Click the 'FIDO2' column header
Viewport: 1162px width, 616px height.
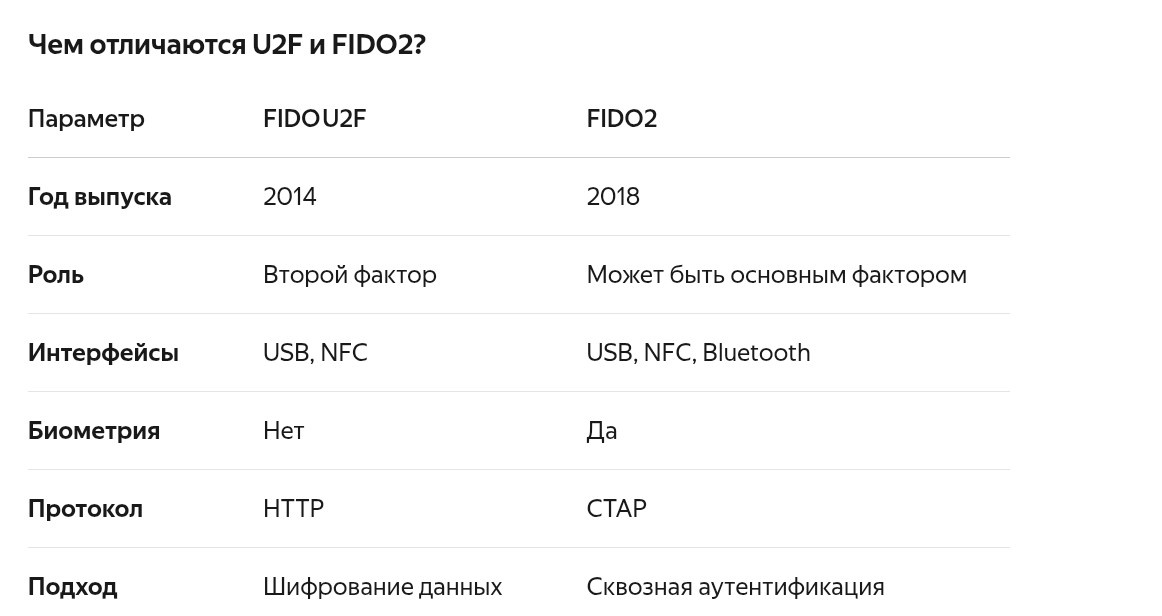pyautogui.click(x=622, y=119)
